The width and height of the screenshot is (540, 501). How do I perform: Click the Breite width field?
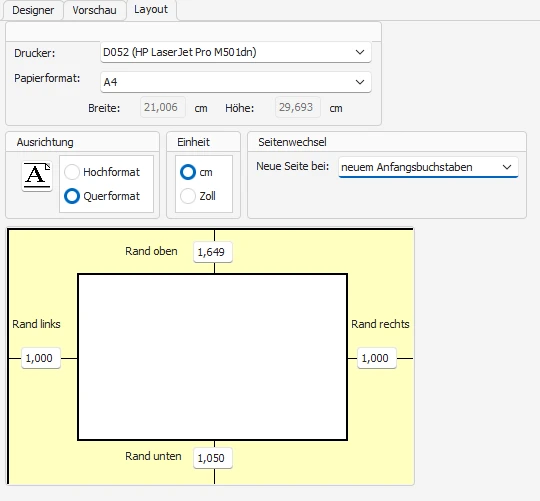tap(163, 107)
